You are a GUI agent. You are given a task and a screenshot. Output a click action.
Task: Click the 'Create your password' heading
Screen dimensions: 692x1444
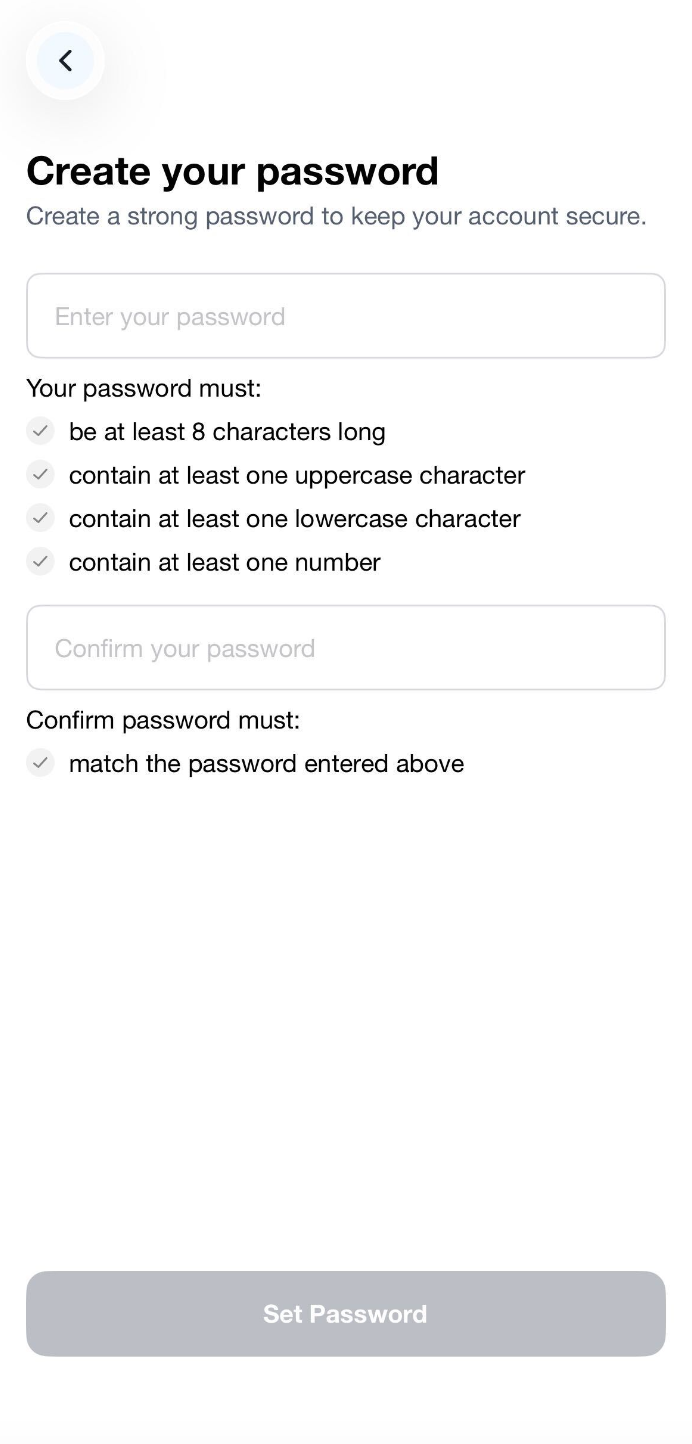pyautogui.click(x=232, y=172)
